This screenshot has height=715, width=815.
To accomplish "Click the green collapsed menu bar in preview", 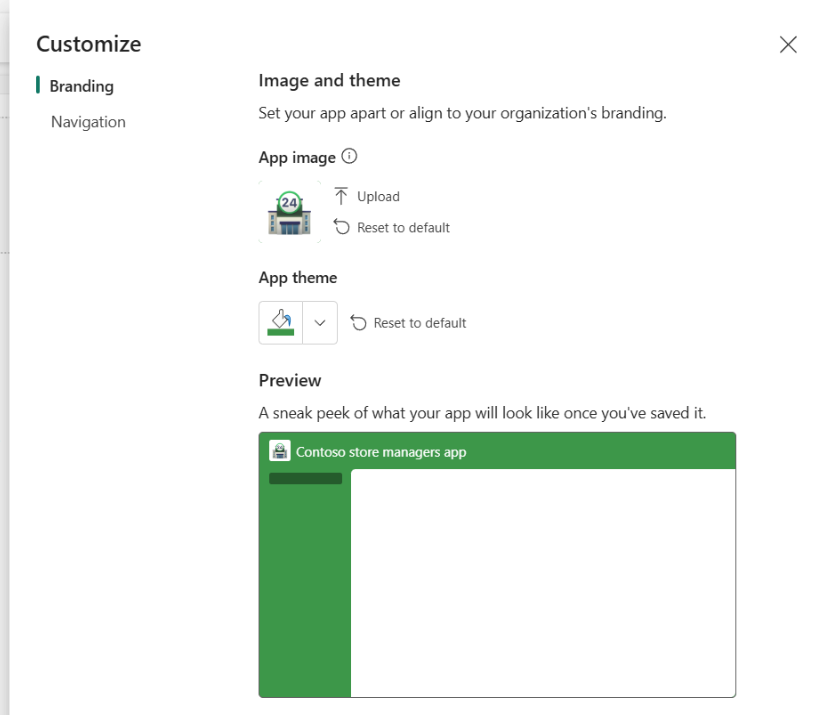I will pos(304,478).
